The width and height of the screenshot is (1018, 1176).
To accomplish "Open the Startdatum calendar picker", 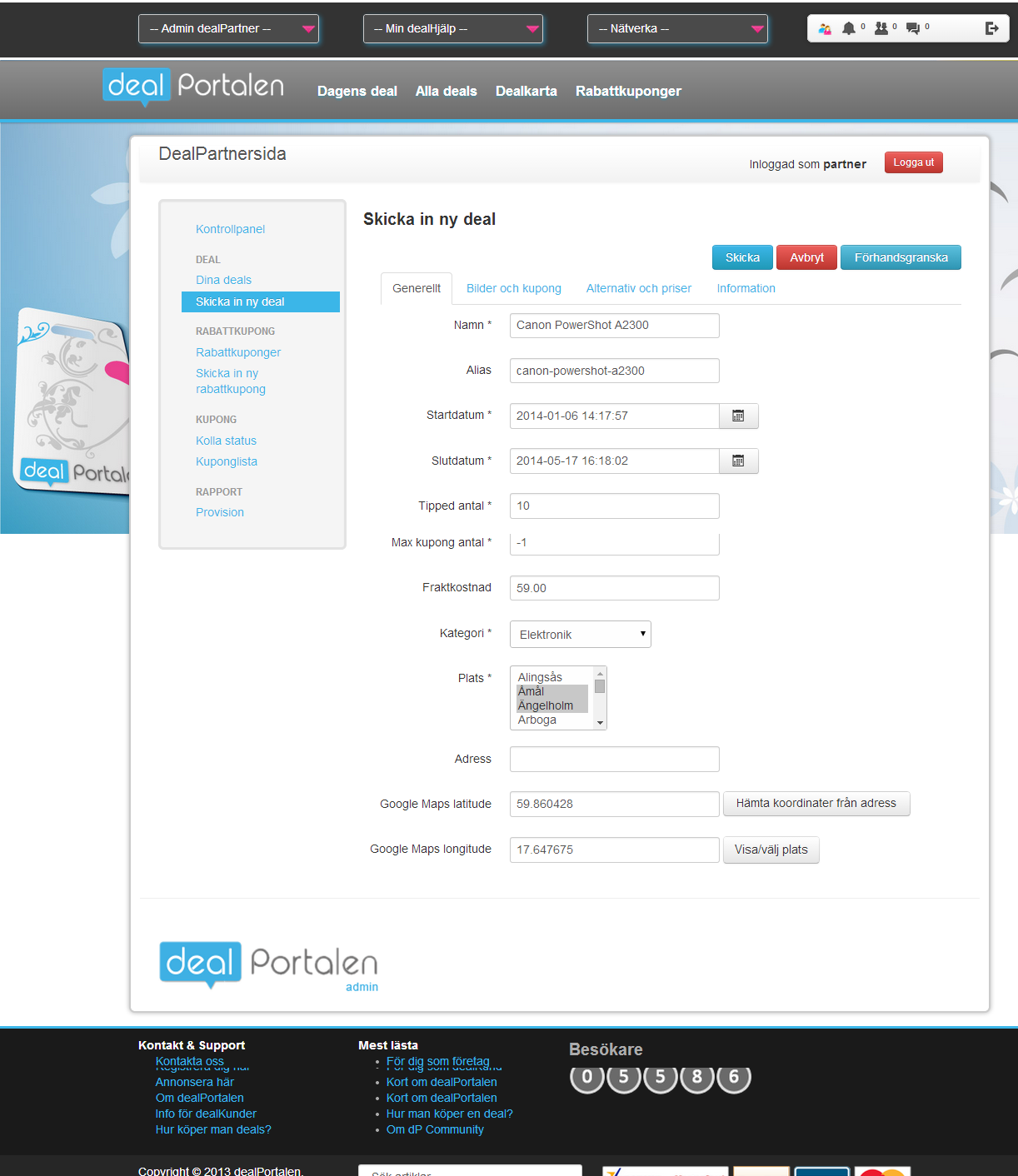I will [738, 416].
